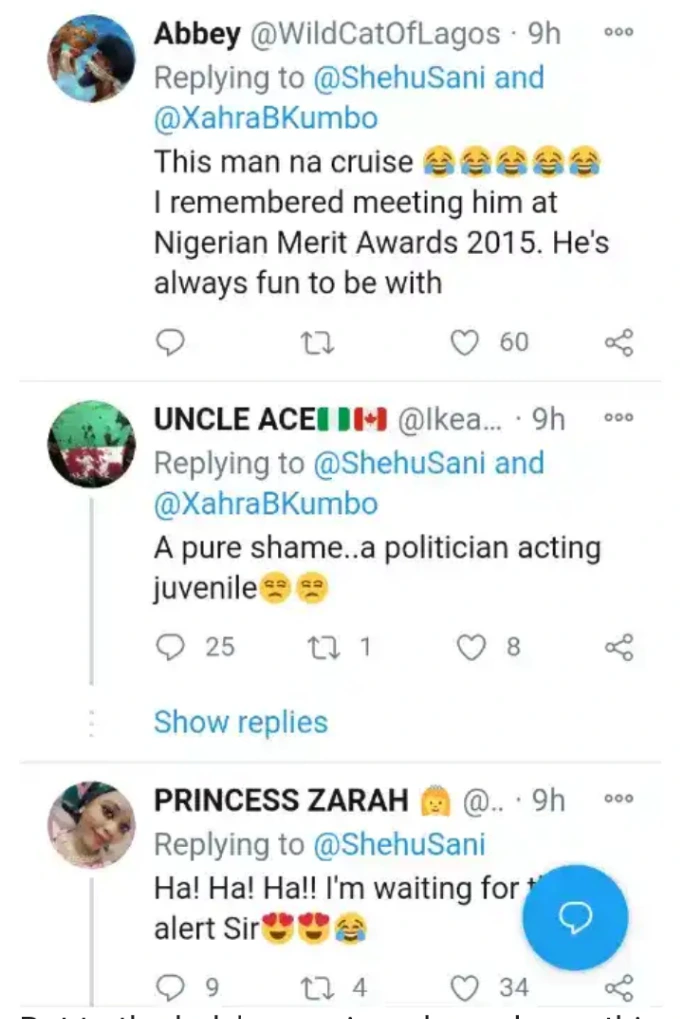The width and height of the screenshot is (683, 1019).
Task: Open more options on PRINCESS ZARAH's tweet
Action: [619, 799]
